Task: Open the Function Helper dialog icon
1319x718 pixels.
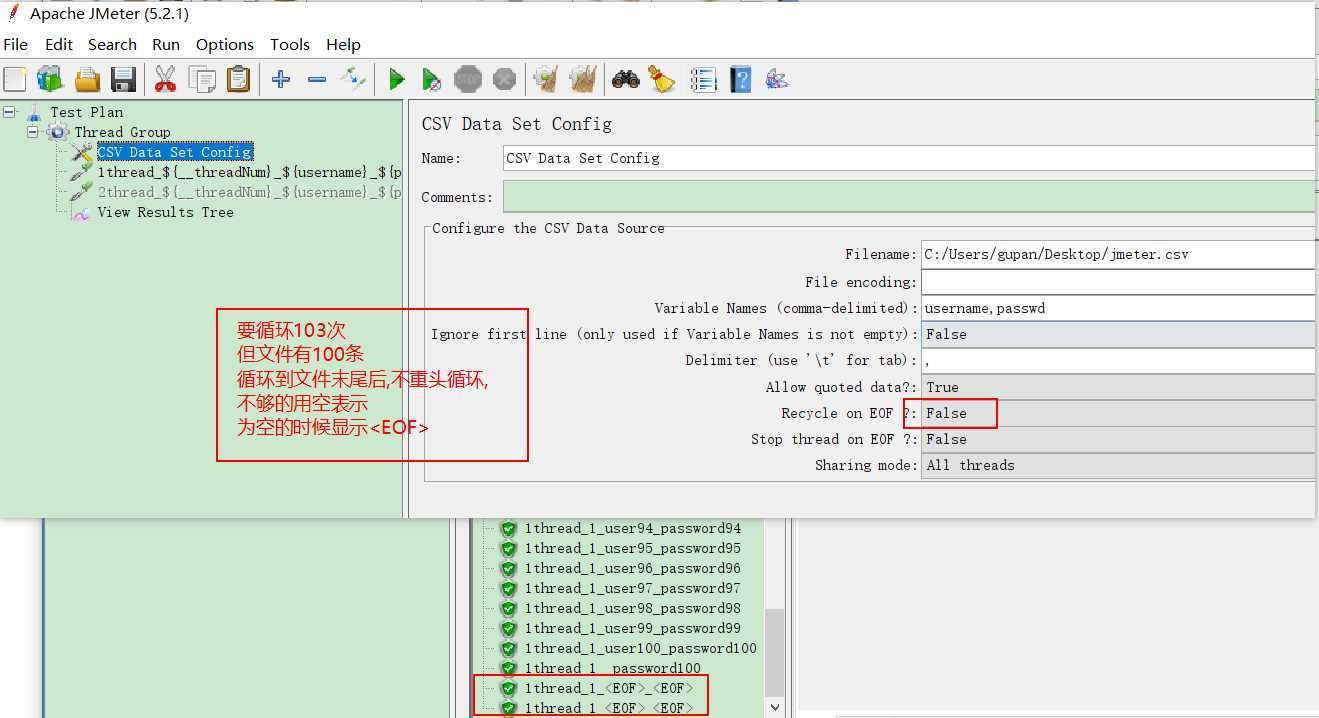Action: 704,79
